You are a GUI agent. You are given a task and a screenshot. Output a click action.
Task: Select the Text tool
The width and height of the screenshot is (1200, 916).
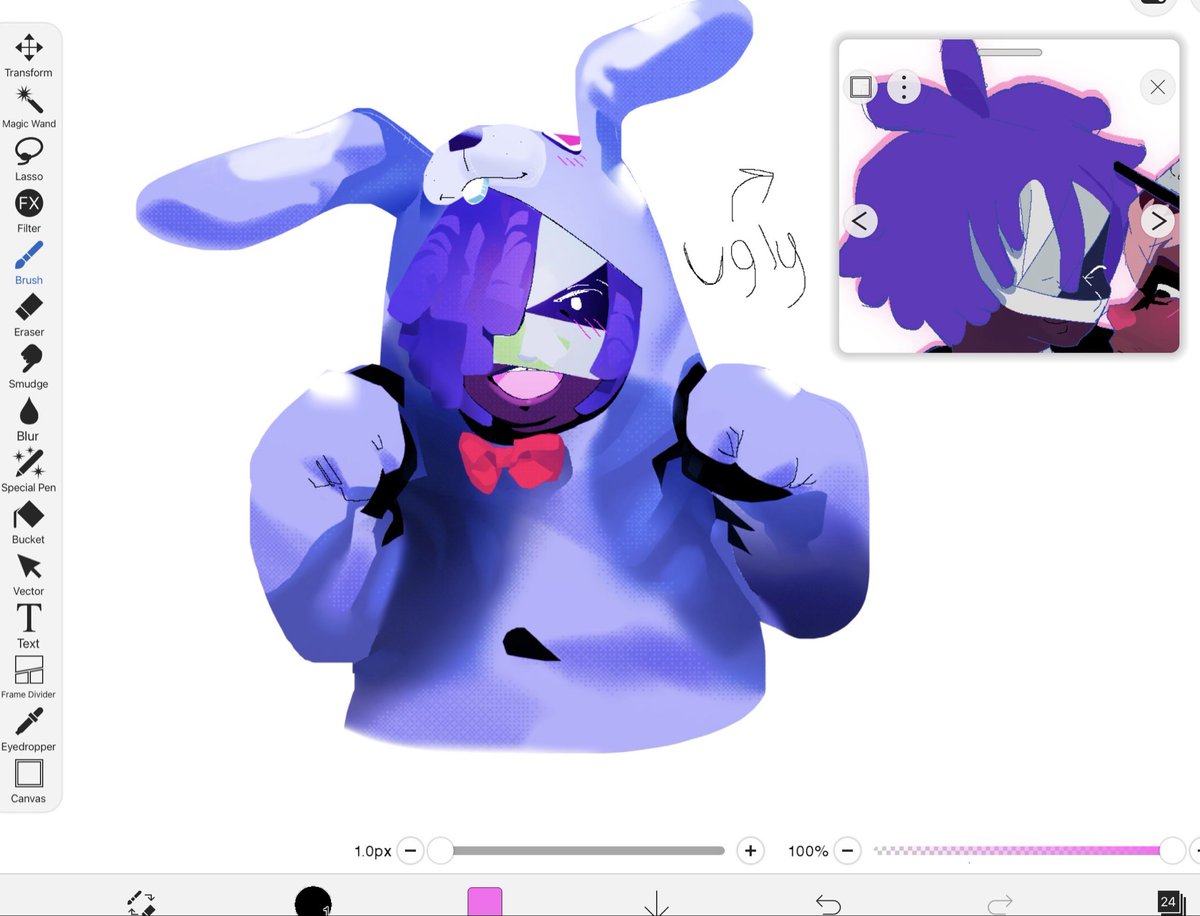click(x=29, y=628)
